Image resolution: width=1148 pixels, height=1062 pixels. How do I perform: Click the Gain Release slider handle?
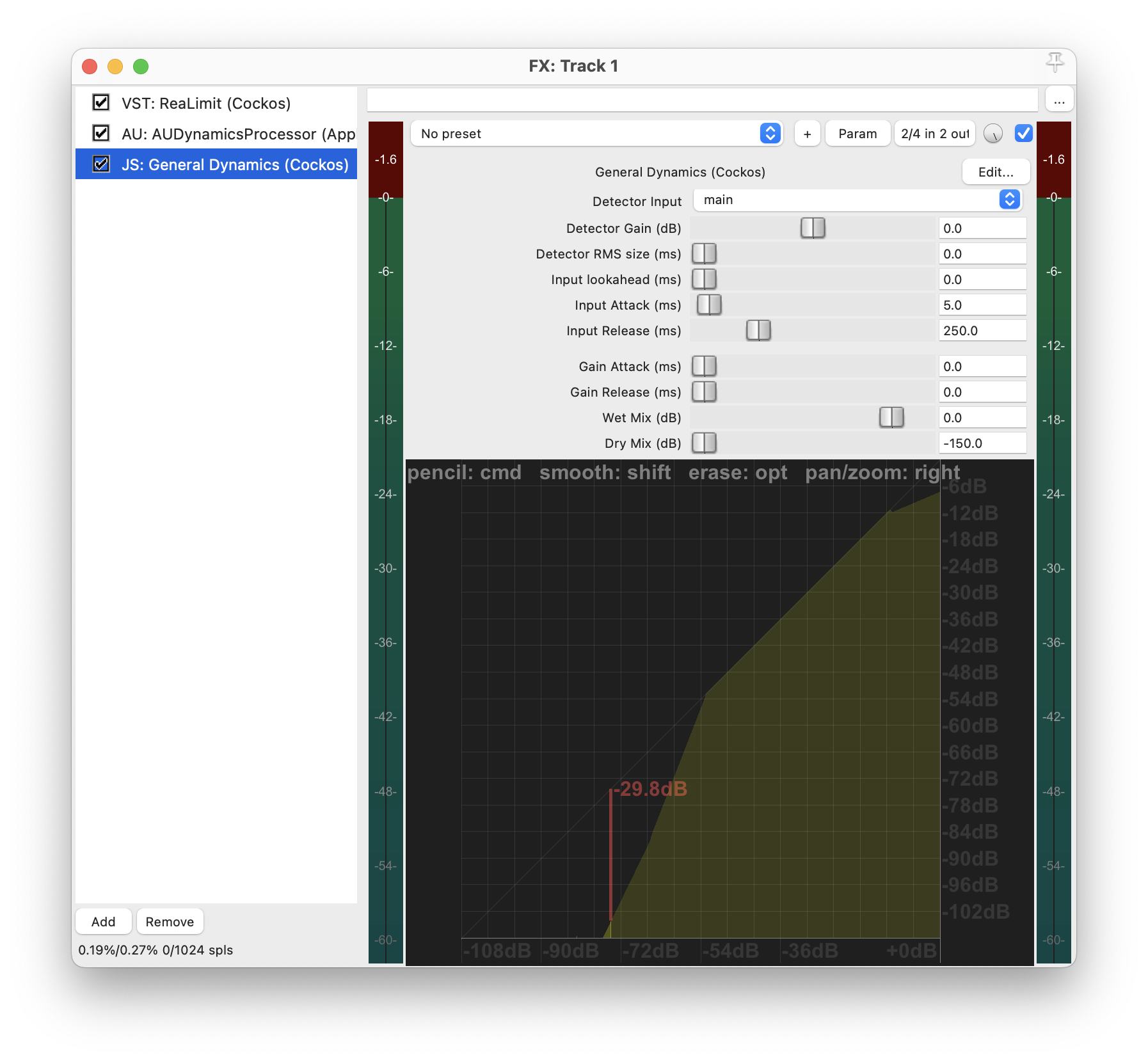(x=704, y=392)
